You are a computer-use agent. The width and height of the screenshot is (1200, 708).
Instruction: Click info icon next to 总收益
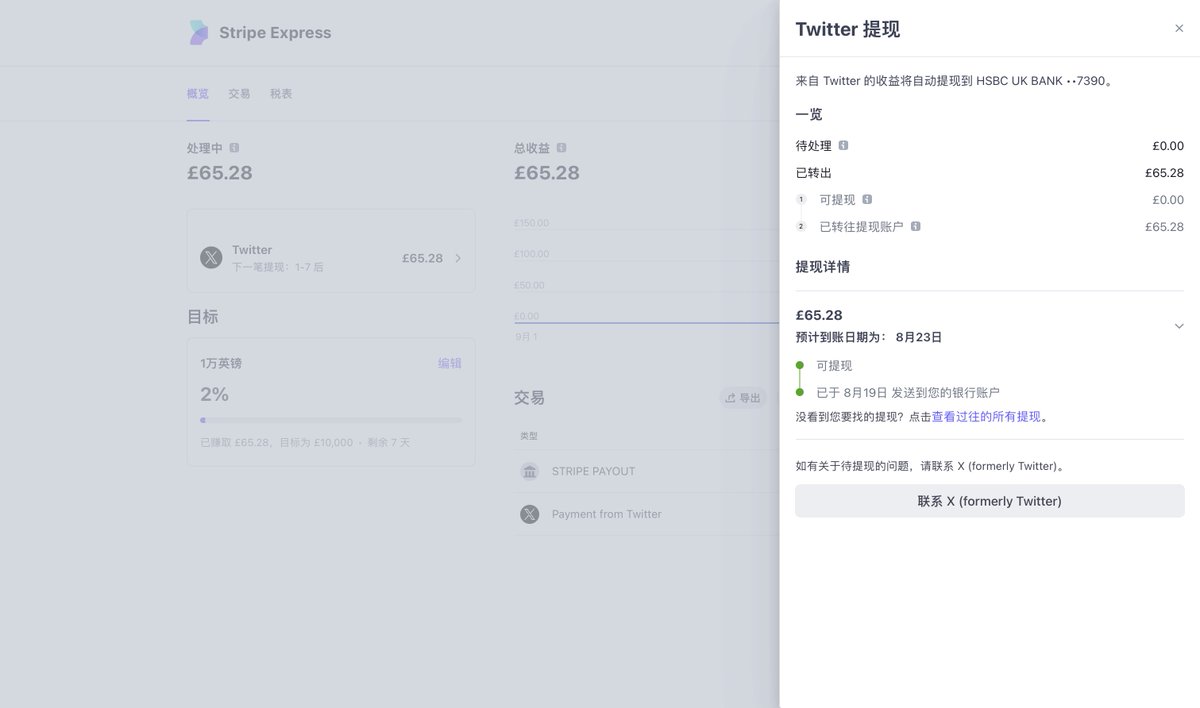tap(561, 148)
